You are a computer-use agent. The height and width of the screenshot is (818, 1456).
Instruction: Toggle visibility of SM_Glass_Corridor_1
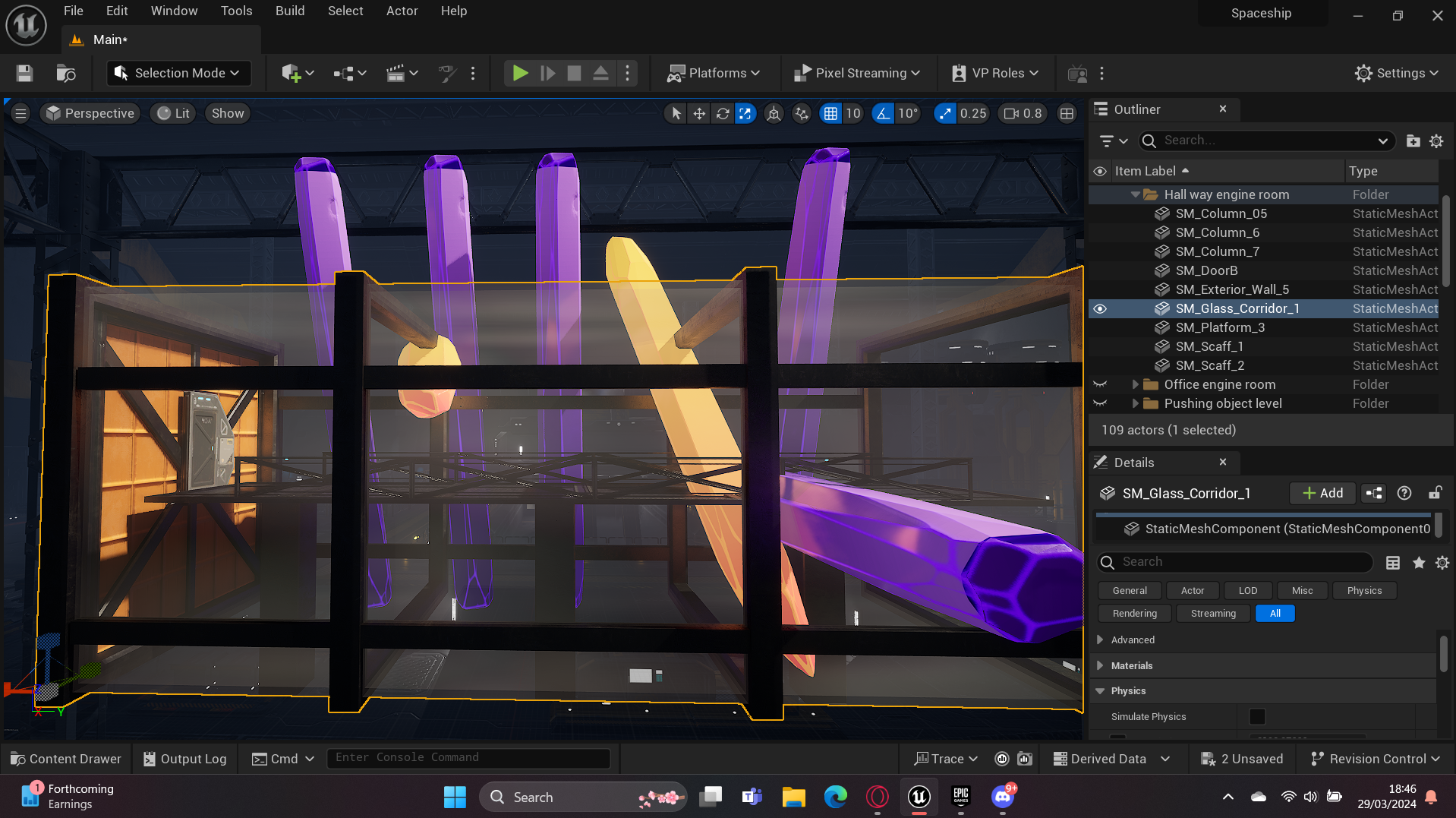coord(1100,308)
